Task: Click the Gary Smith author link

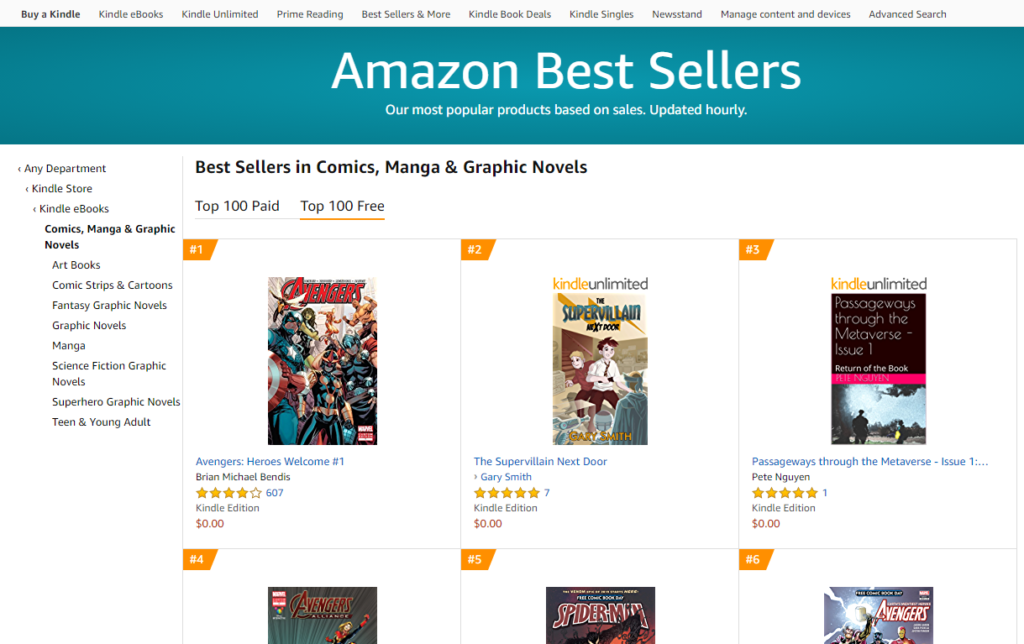Action: (506, 477)
